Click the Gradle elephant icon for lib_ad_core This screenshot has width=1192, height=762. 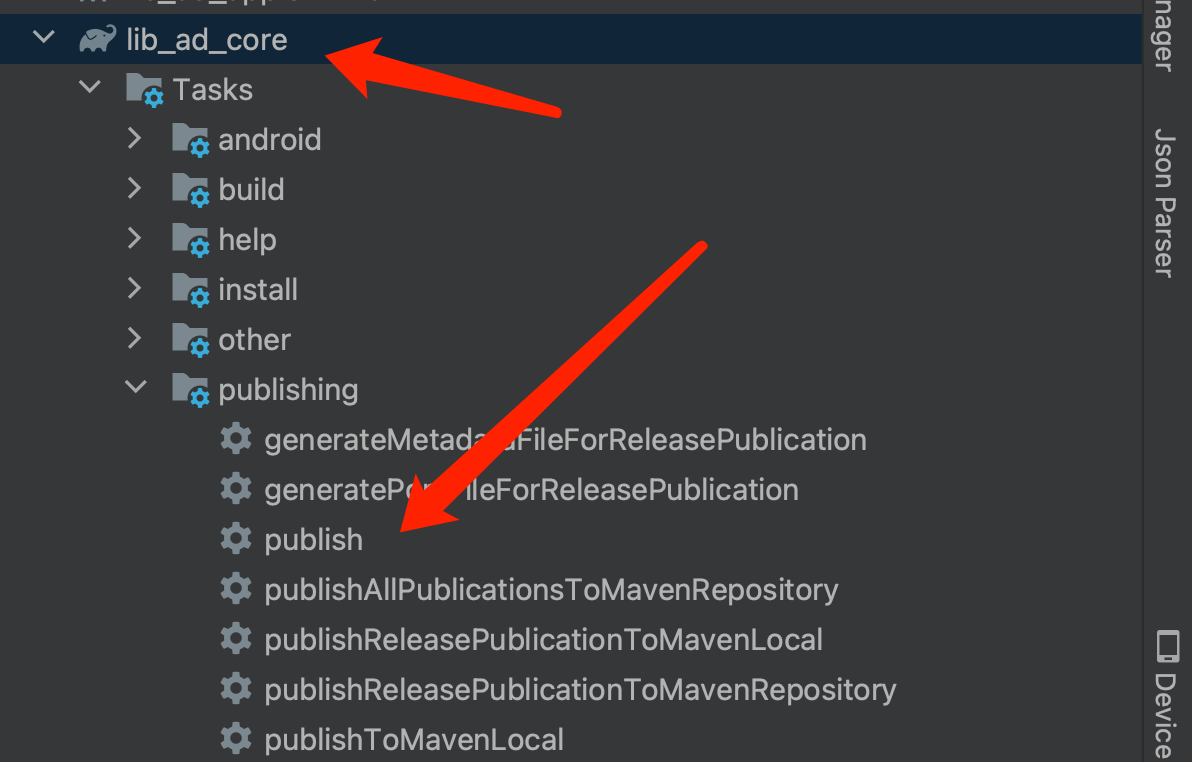pyautogui.click(x=98, y=39)
